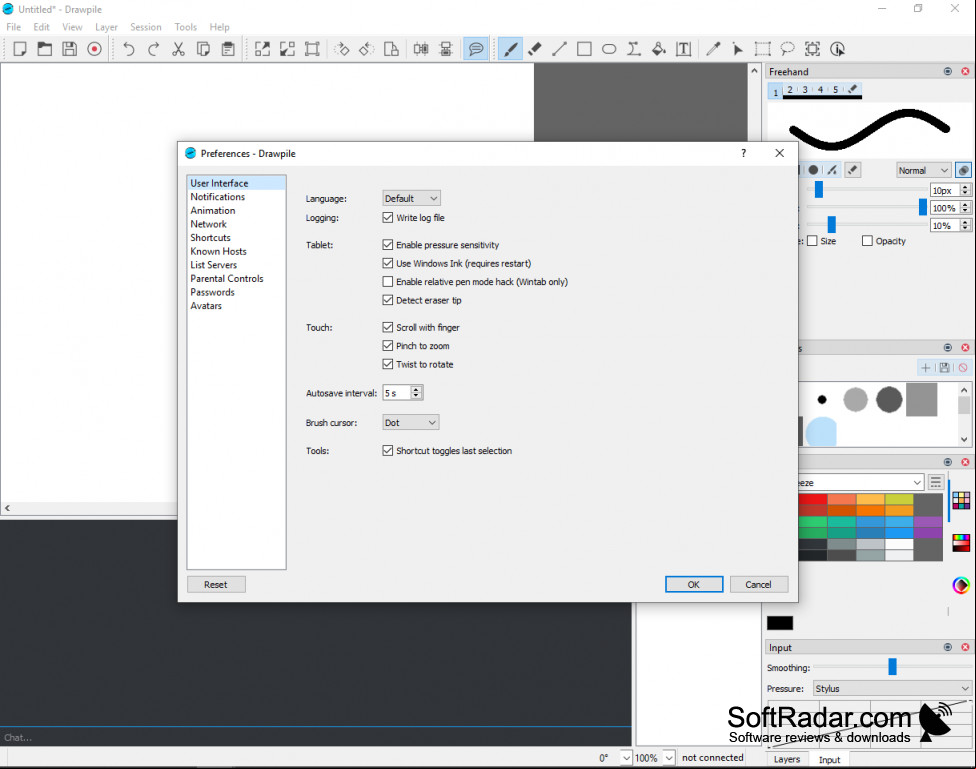Click the Redo arrow icon
976x769 pixels.
tap(154, 49)
